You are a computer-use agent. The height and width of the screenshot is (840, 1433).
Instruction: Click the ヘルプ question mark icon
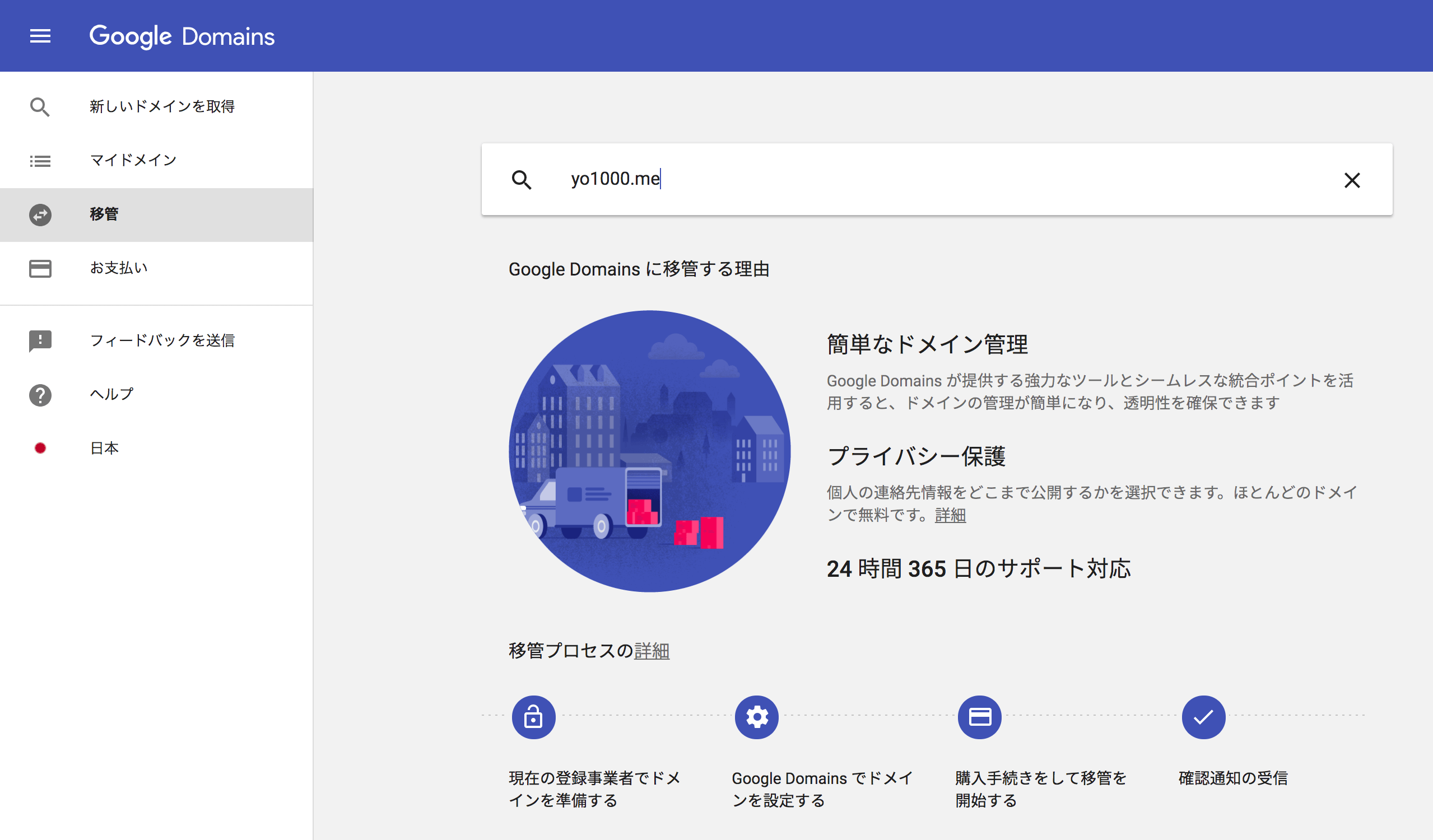[x=40, y=395]
